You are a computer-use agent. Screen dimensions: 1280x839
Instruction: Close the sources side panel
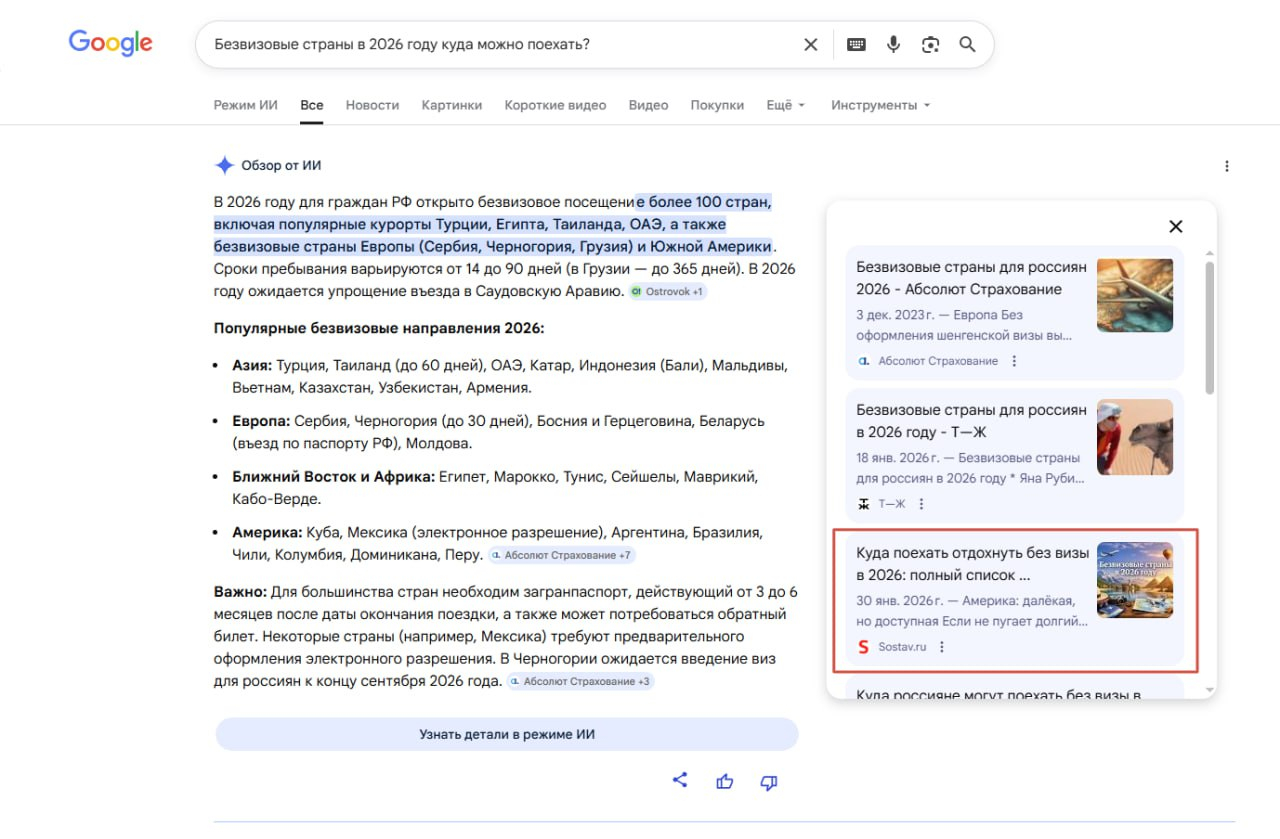(1176, 226)
